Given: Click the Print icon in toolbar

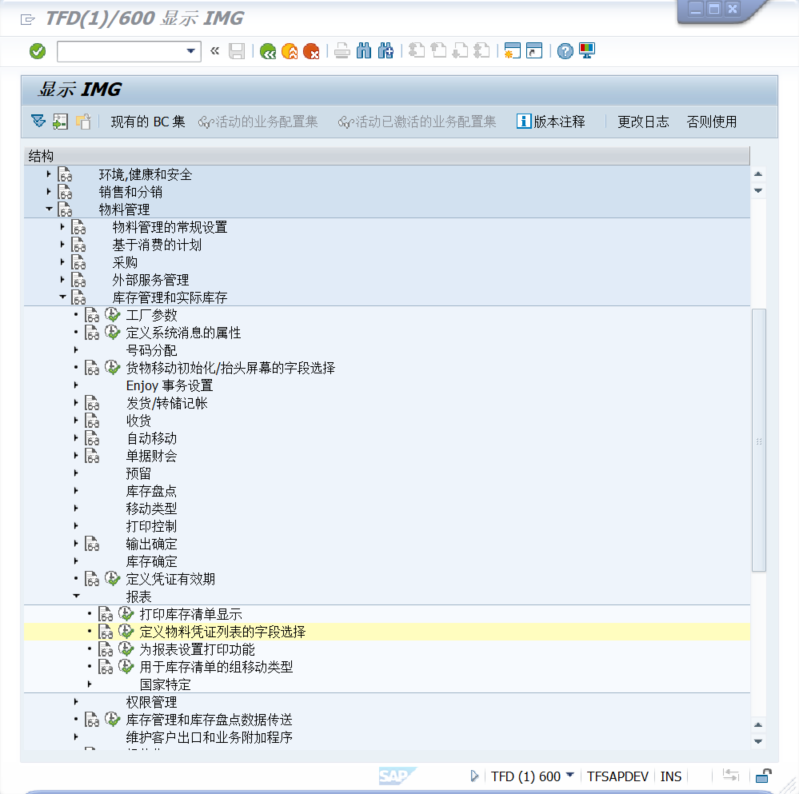Looking at the screenshot, I should pyautogui.click(x=342, y=51).
